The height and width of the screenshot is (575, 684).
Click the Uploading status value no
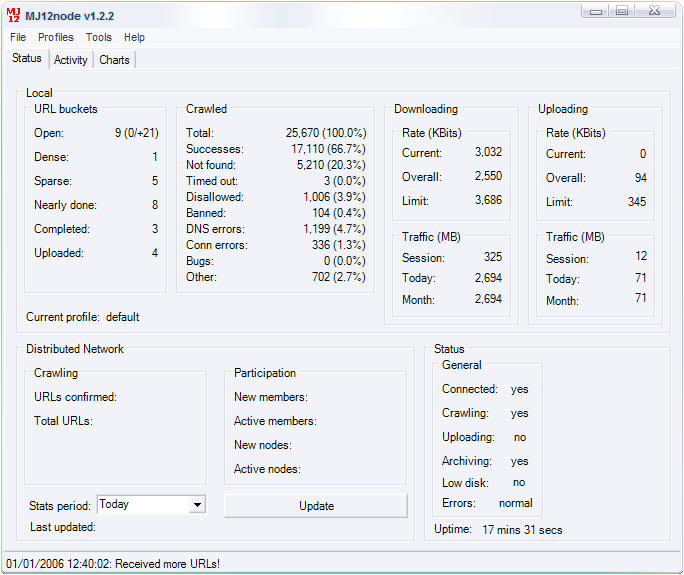520,437
